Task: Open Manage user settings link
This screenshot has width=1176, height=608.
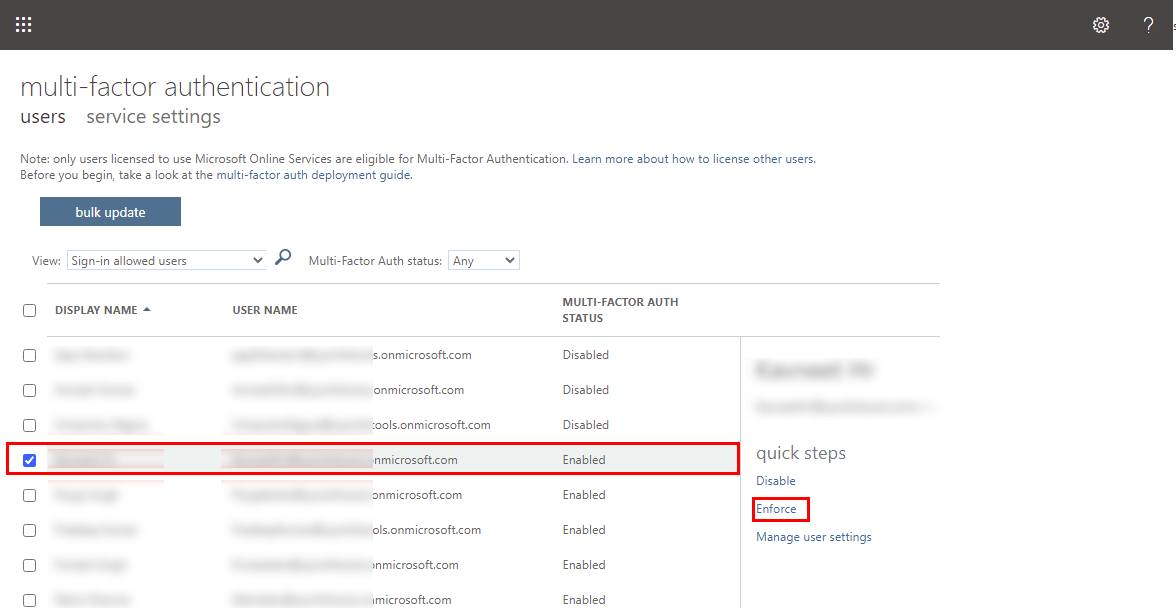Action: click(x=813, y=537)
